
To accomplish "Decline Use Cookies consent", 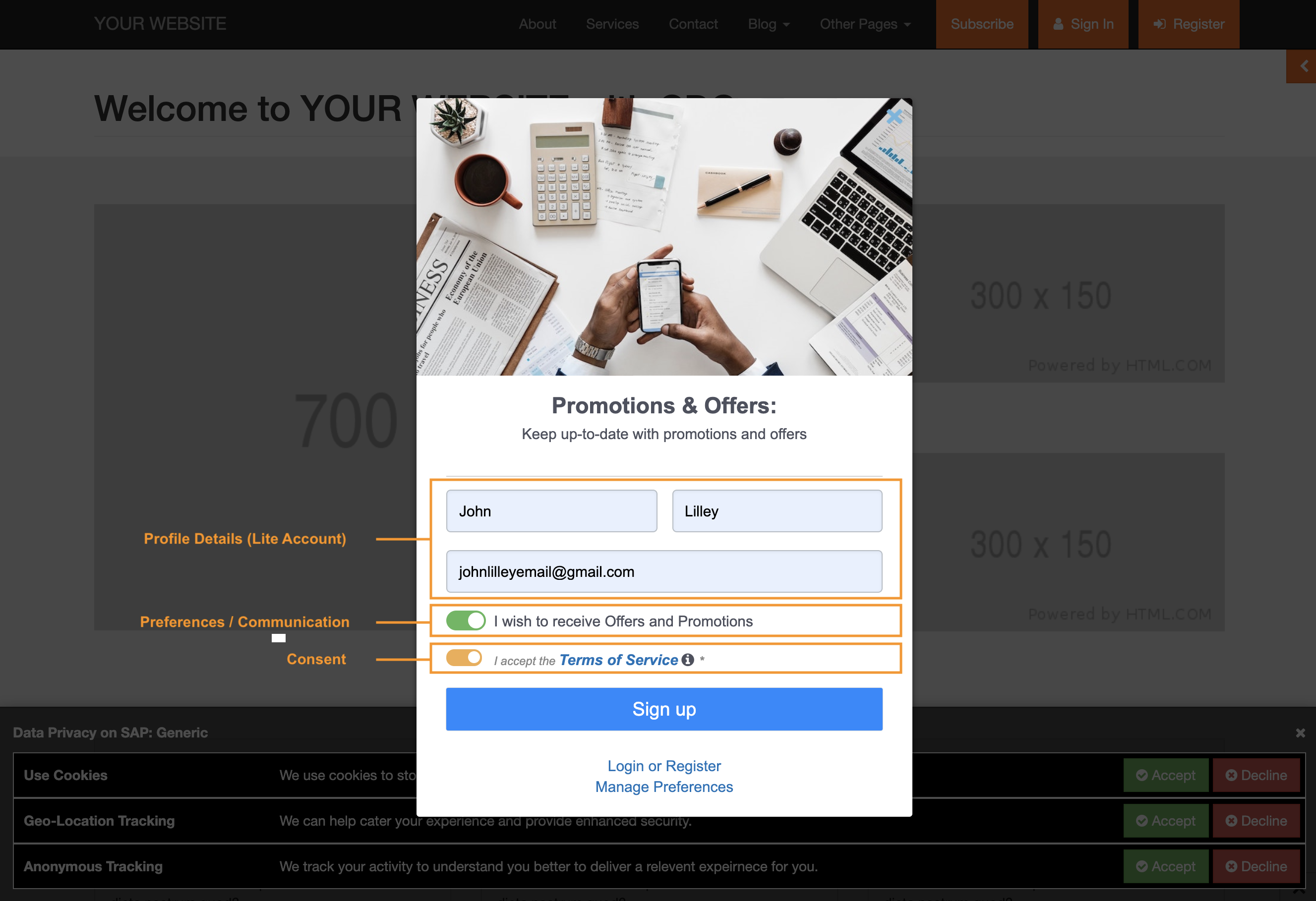I will (1256, 775).
